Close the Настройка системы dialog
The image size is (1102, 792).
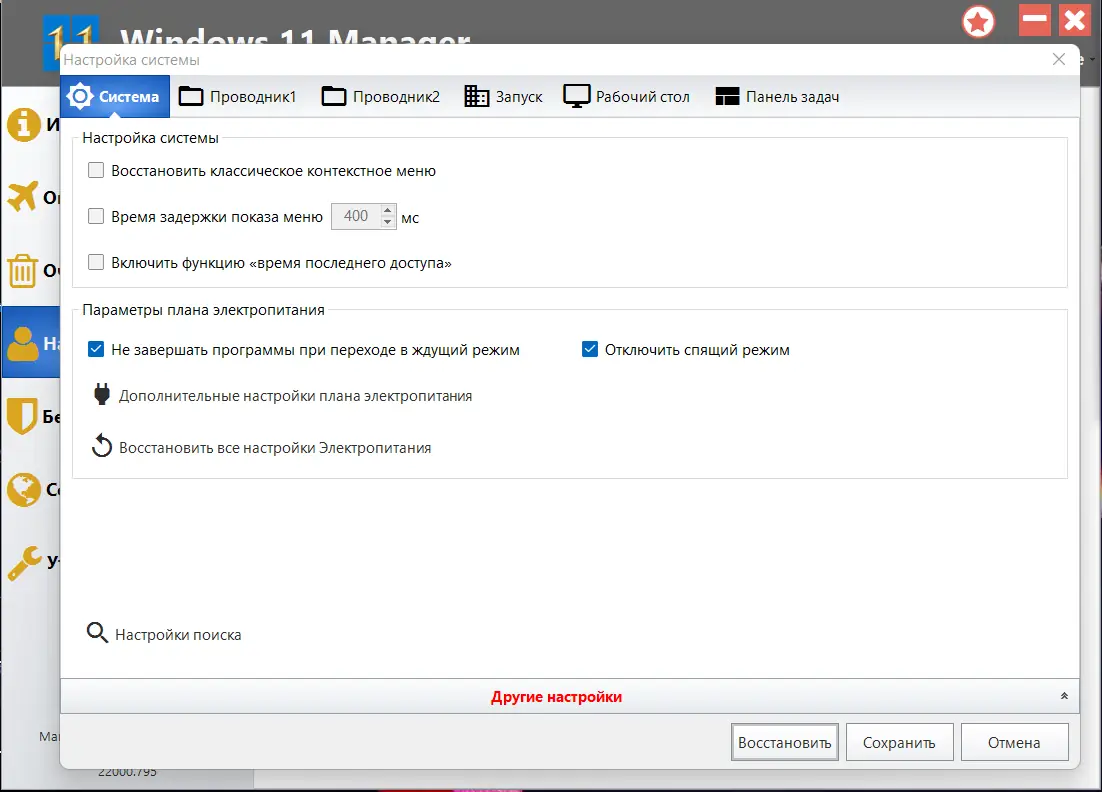pyautogui.click(x=1059, y=60)
